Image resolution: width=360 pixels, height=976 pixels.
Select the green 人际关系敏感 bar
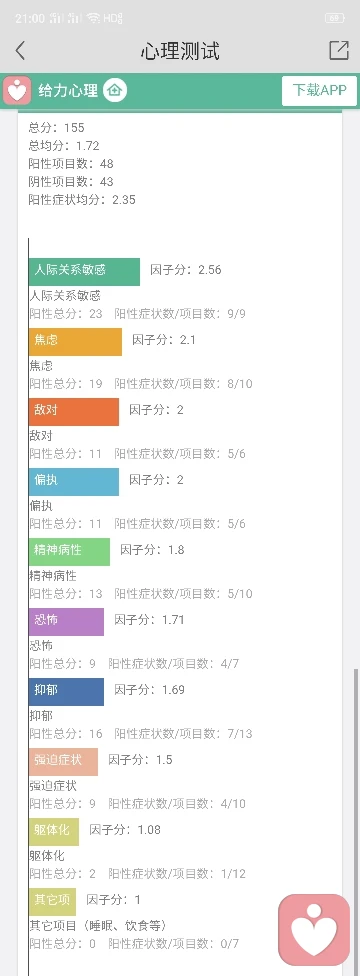click(84, 271)
